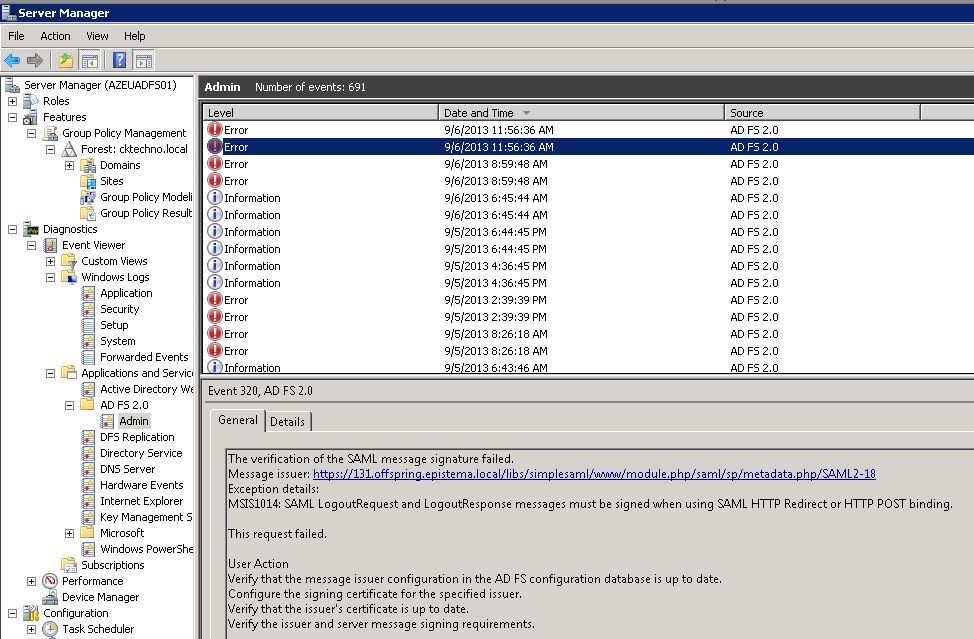Screen dimensions: 974x639
Task: Select the first Error event at 9/6/2013 11:56:36 AM
Action: coord(588,130)
